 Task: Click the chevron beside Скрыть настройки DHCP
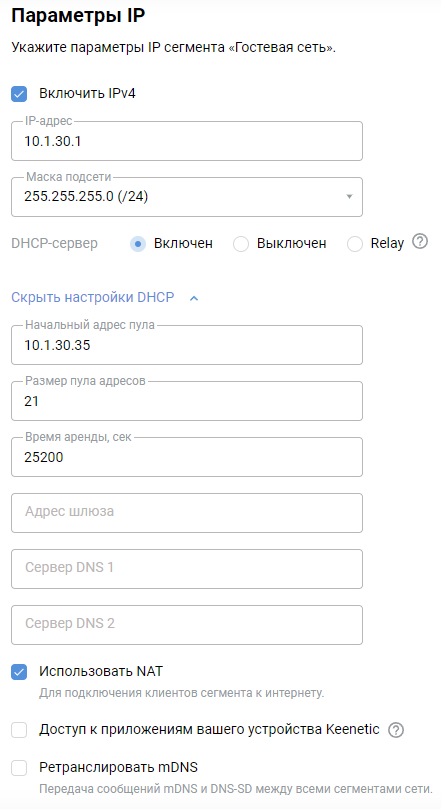pos(194,298)
